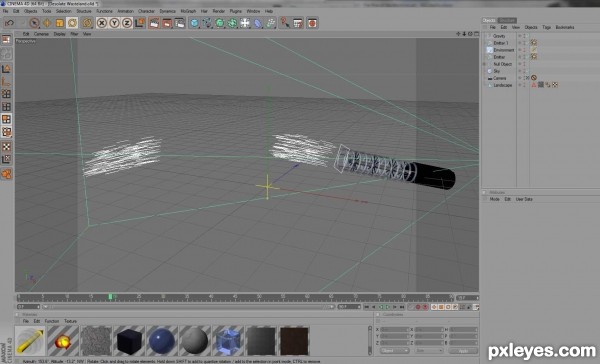Open the Render menu
Viewport: 600px width, 364px height.
[218, 11]
